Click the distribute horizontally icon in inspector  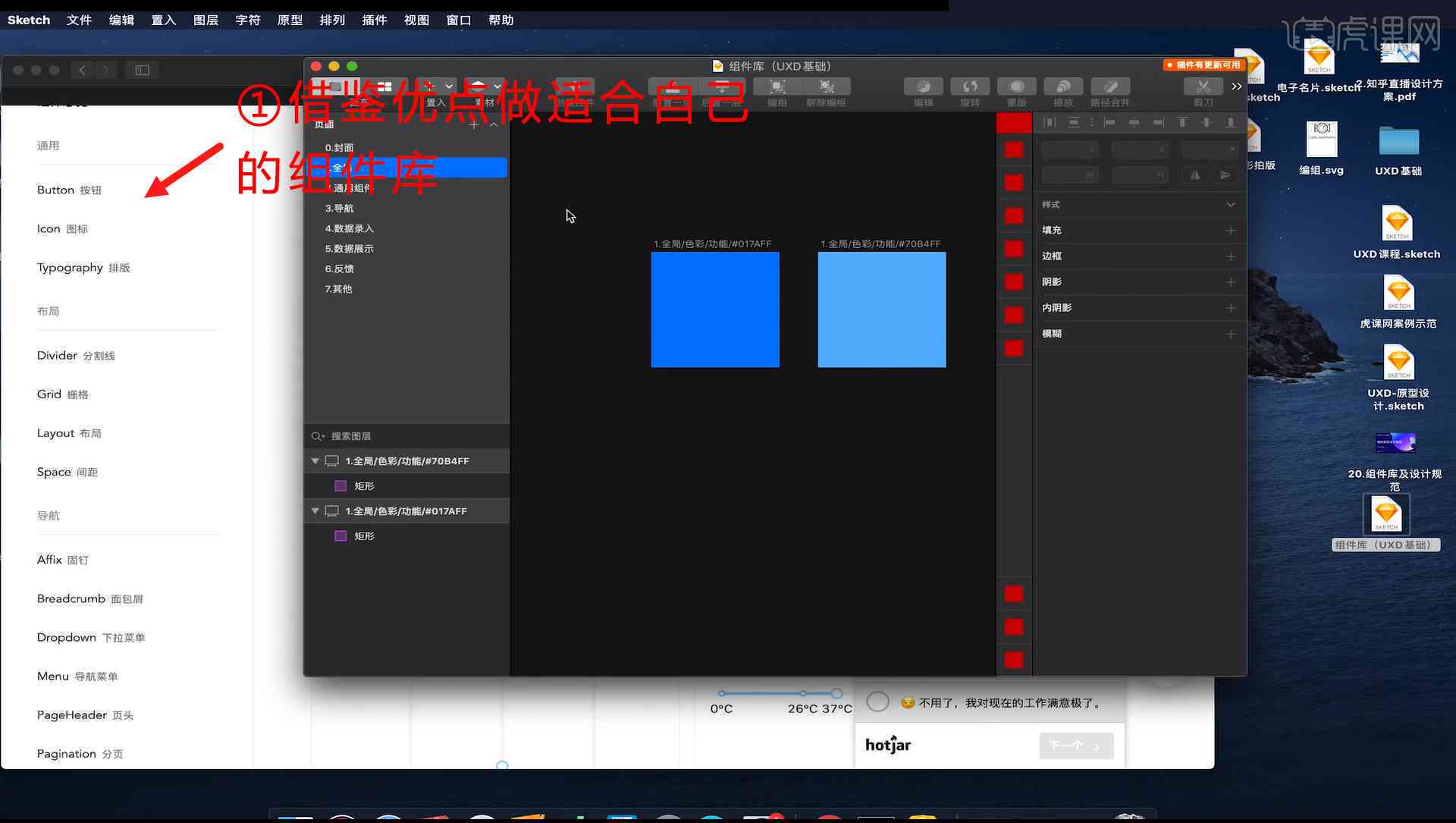(1050, 122)
